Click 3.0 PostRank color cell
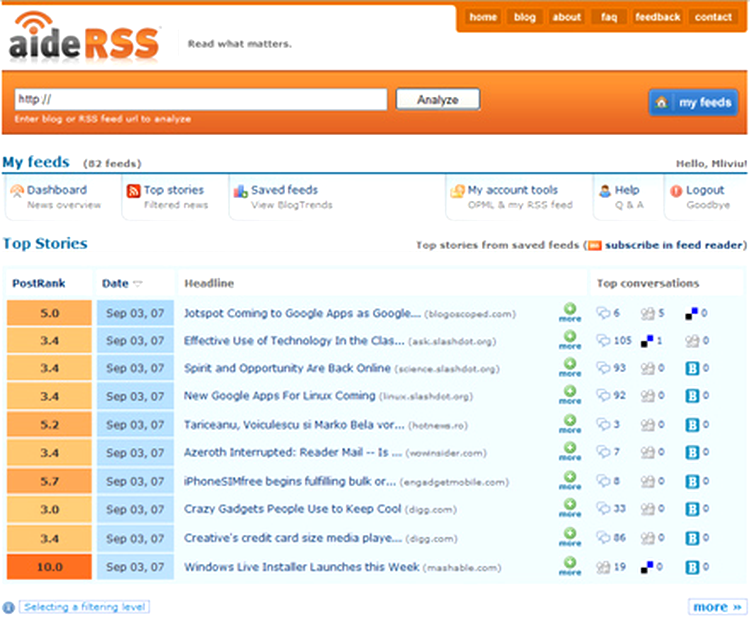The height and width of the screenshot is (624, 750). point(49,509)
